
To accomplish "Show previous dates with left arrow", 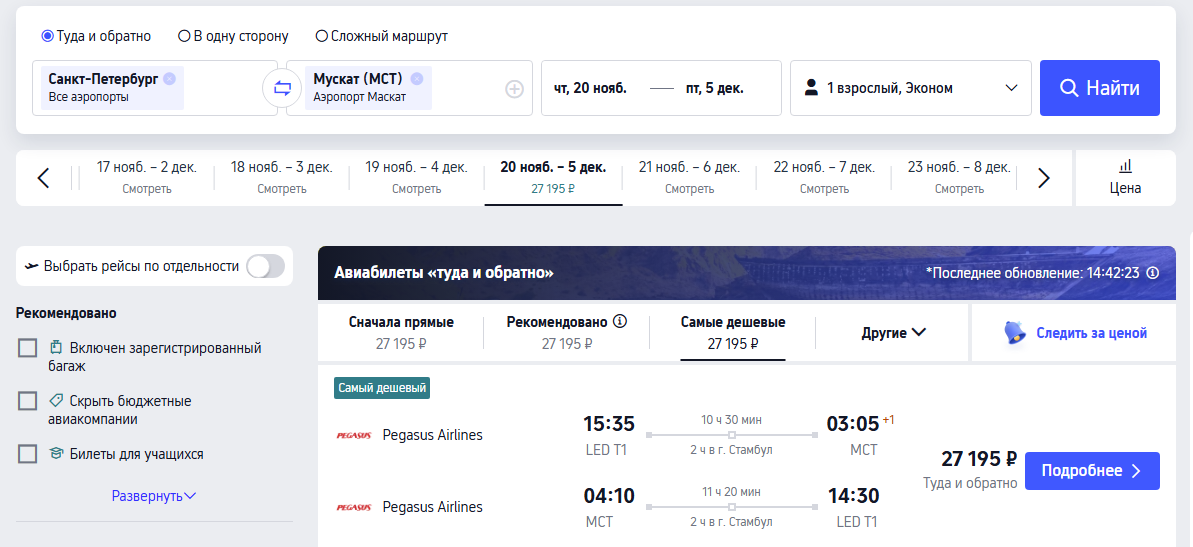I will 43,178.
